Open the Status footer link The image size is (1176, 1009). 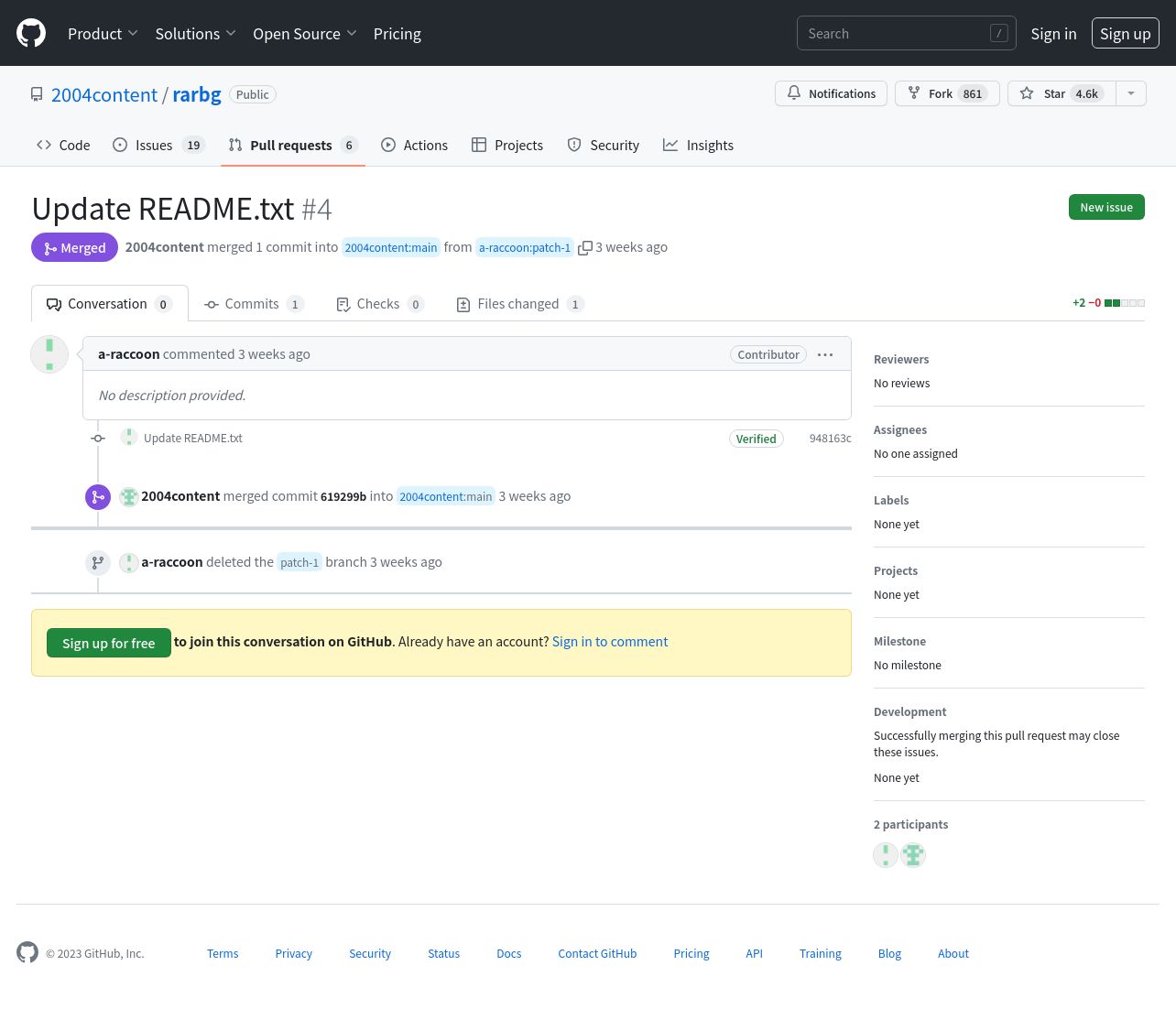tap(444, 953)
